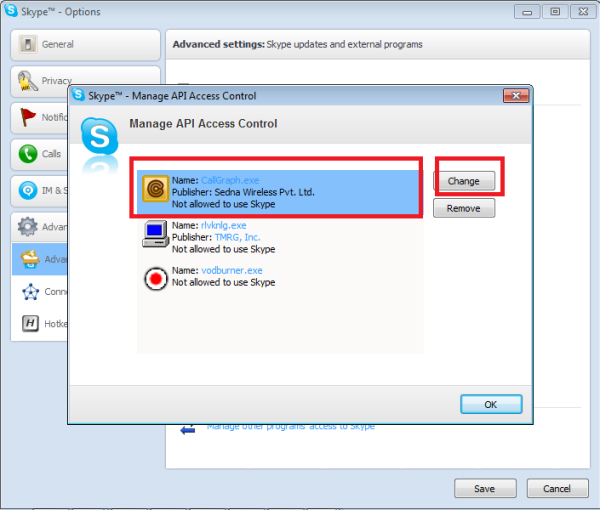Click the Remove button

464,208
